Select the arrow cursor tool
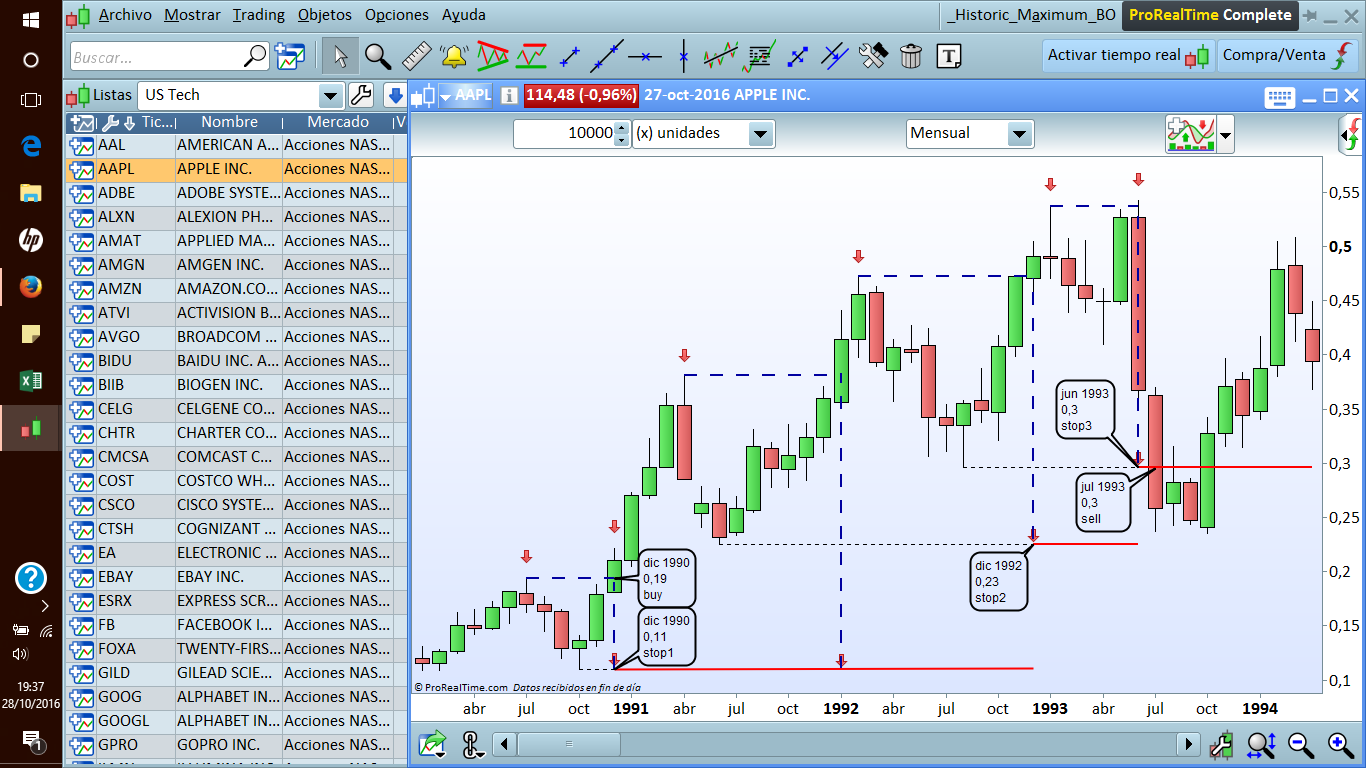Screen dimensions: 1366x768 [x=340, y=56]
